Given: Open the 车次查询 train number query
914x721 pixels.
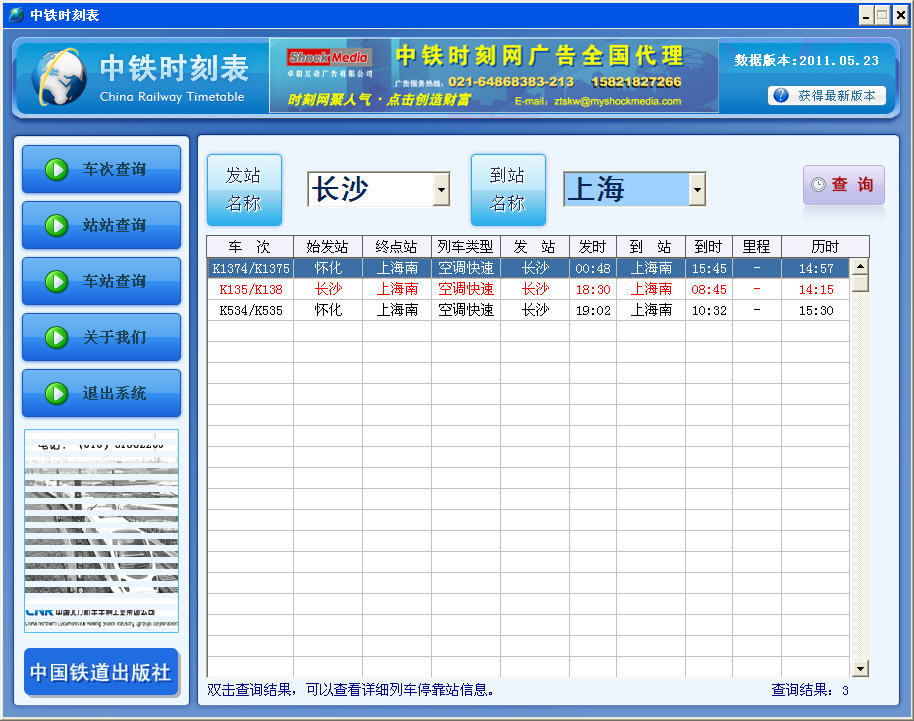Looking at the screenshot, I should (x=101, y=169).
